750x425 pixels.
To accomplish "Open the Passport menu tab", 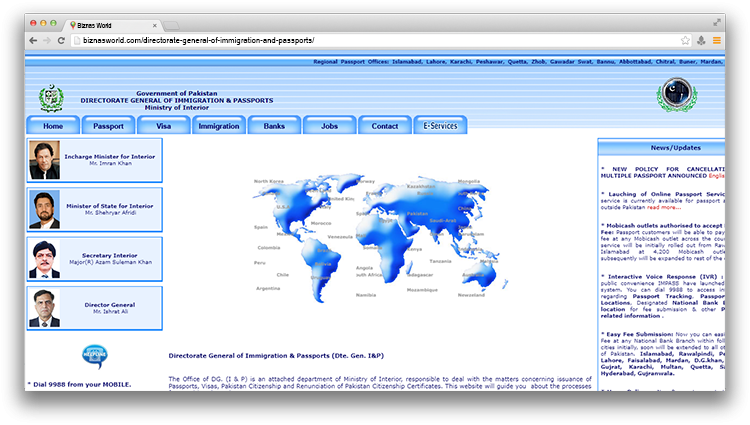I will click(108, 126).
